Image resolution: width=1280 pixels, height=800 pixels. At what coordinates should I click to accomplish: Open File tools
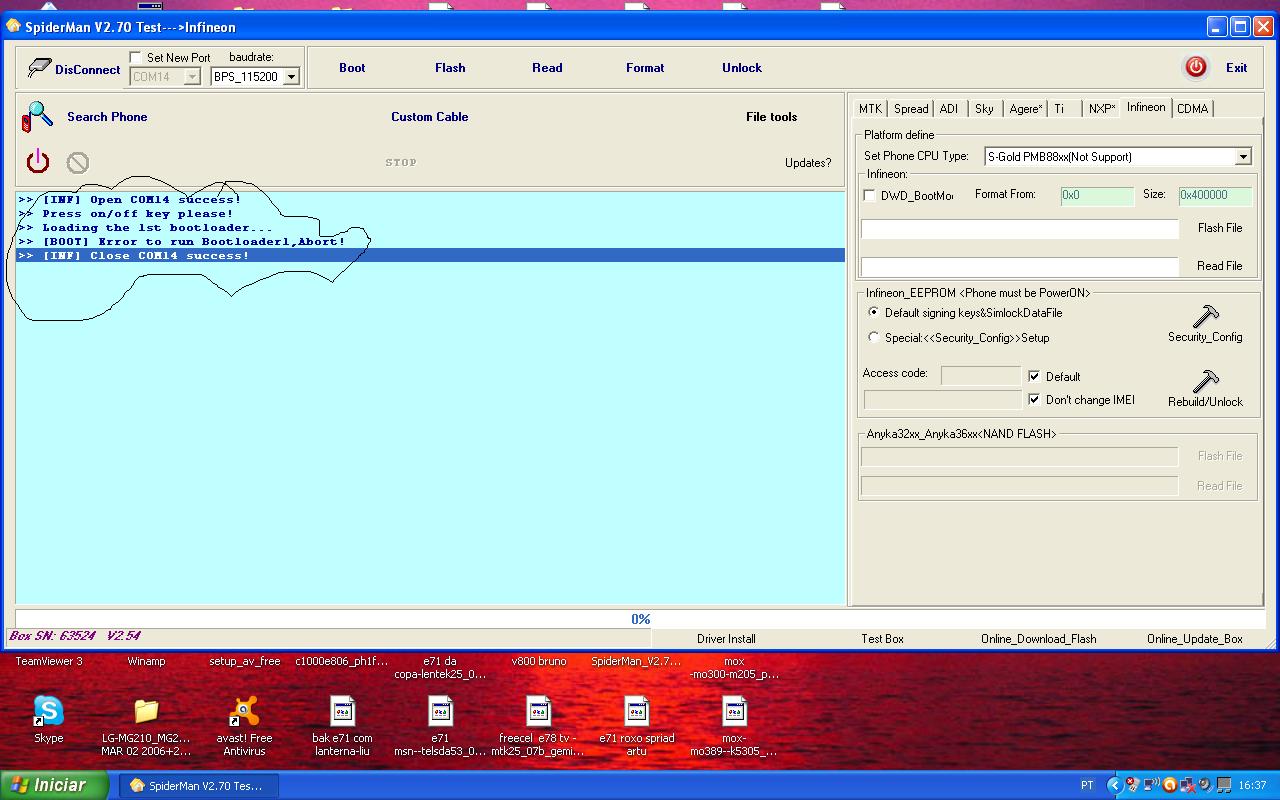[772, 117]
